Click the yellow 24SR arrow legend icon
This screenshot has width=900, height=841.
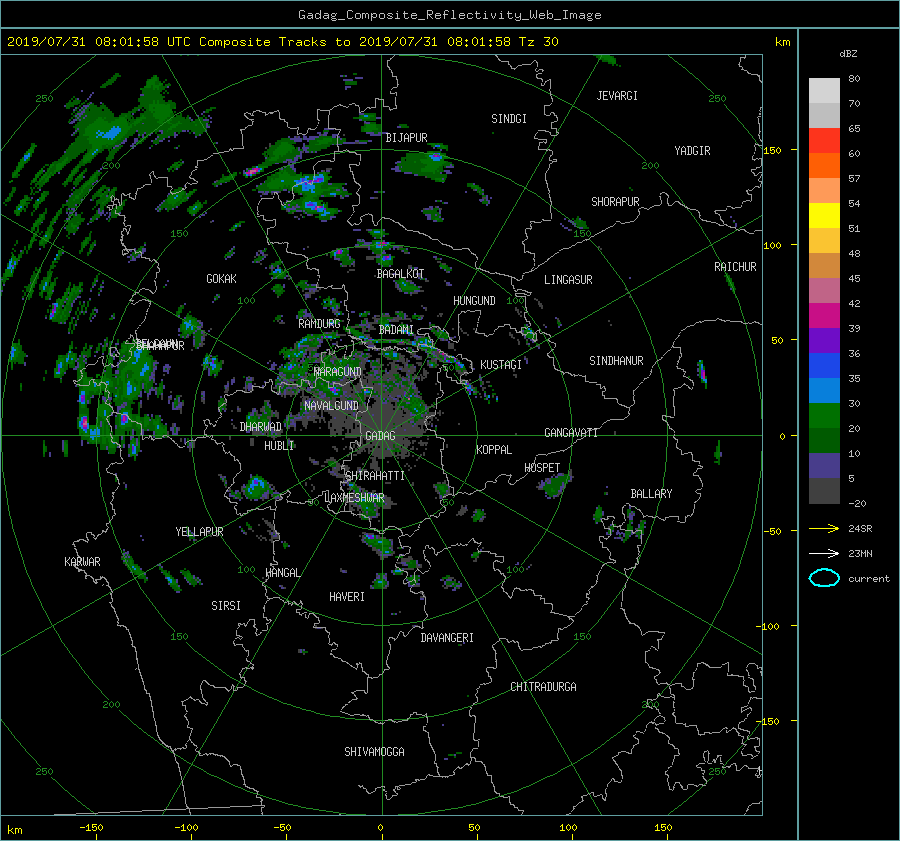click(x=824, y=528)
